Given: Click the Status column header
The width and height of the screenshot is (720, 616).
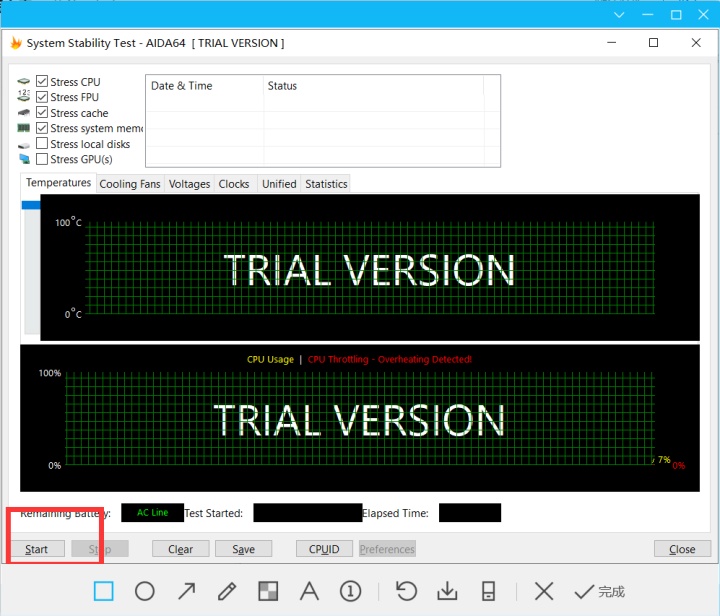Looking at the screenshot, I should [x=374, y=86].
